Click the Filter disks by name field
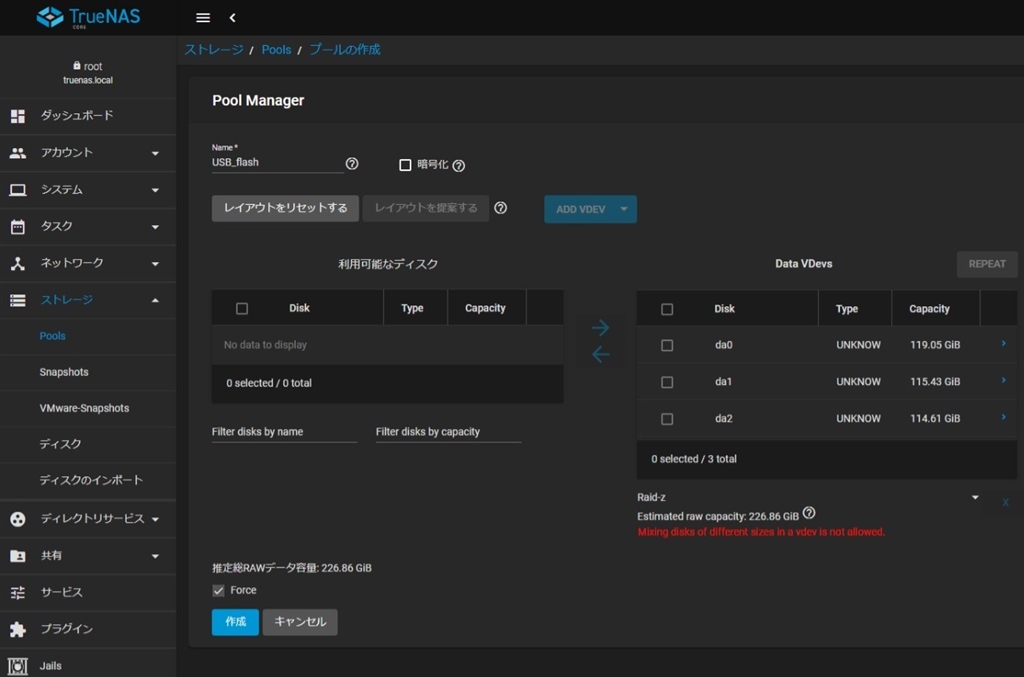 284,432
